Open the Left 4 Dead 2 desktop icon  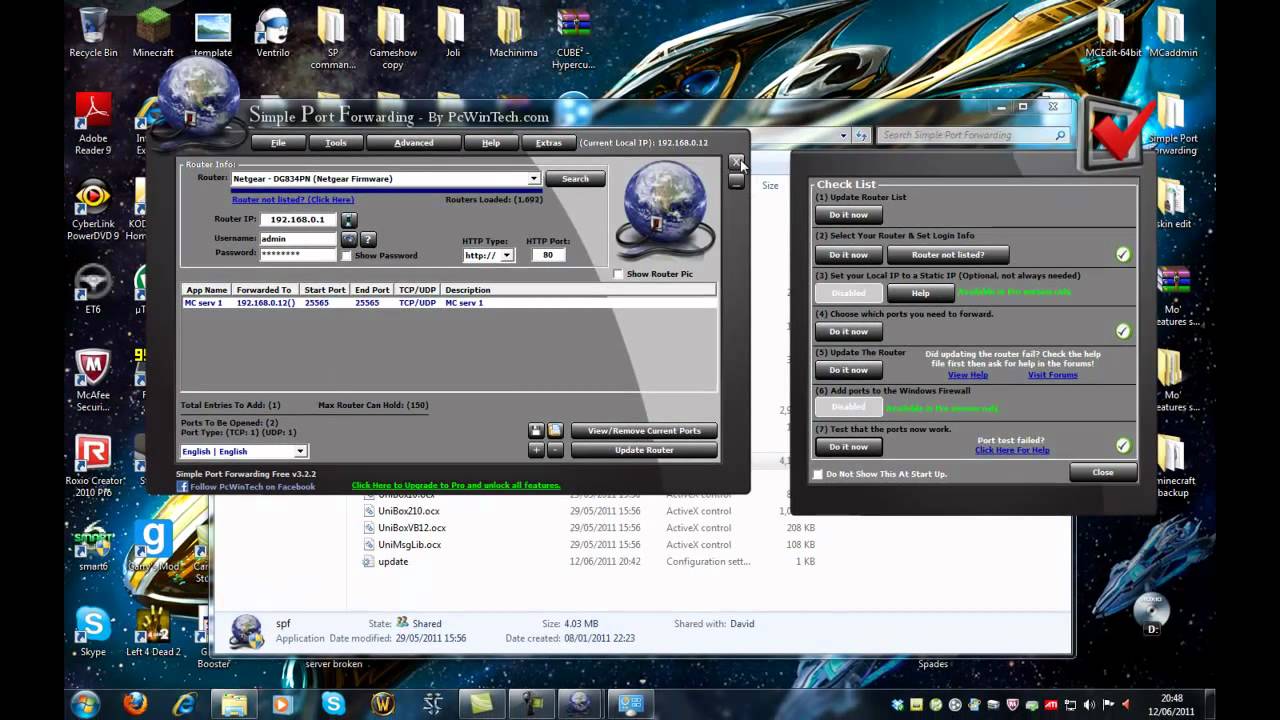pos(153,632)
